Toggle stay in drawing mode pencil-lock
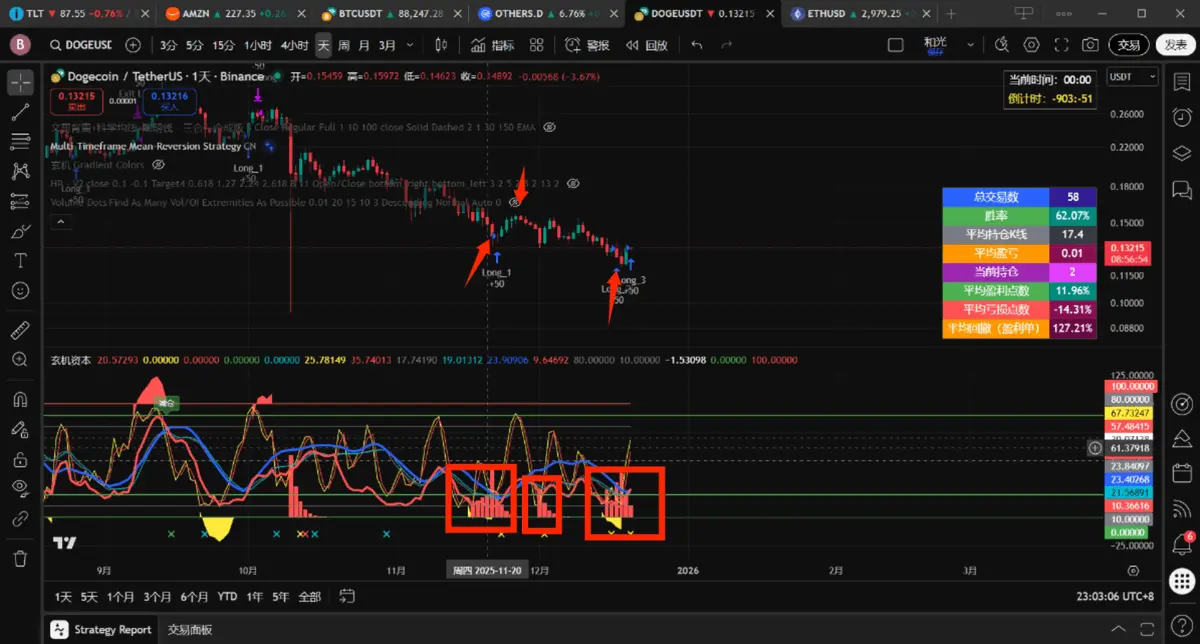The image size is (1200, 644). pyautogui.click(x=20, y=429)
